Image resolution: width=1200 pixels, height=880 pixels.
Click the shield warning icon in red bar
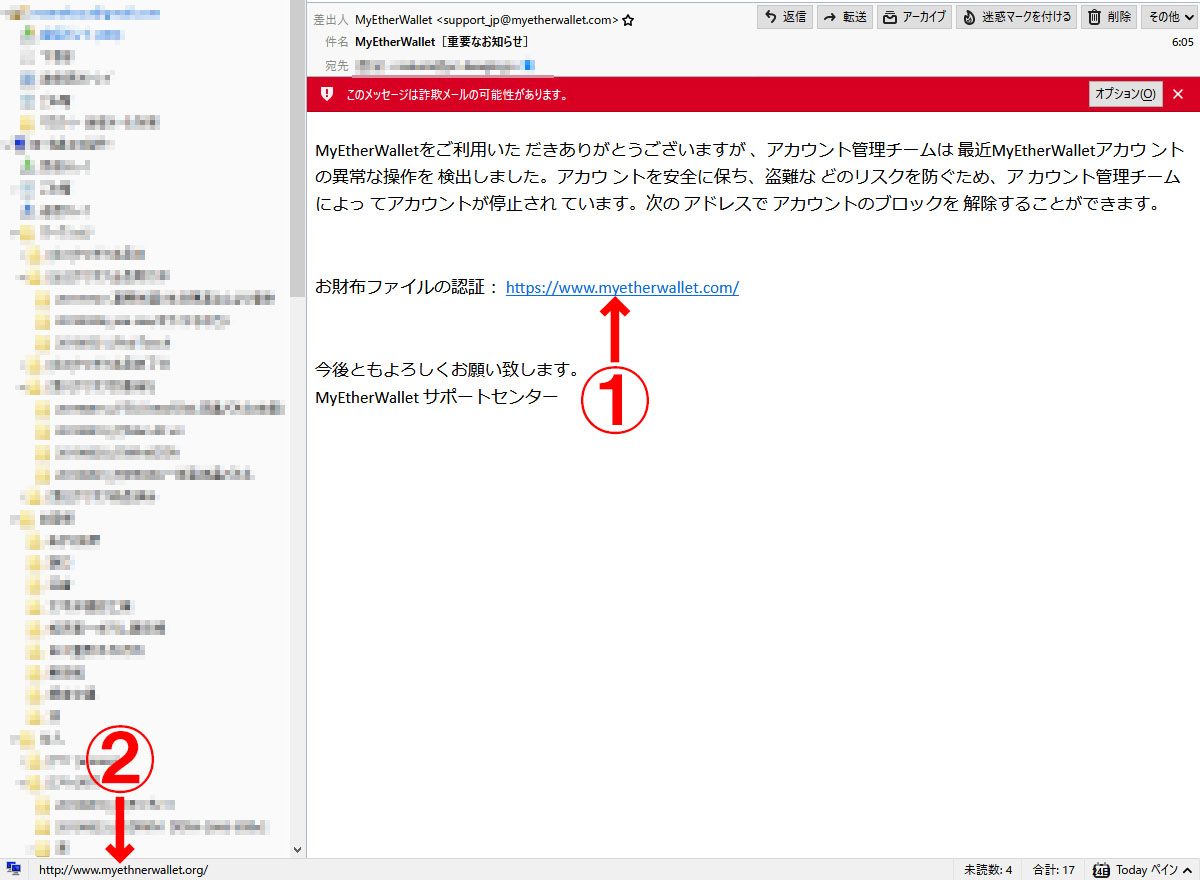coord(326,94)
